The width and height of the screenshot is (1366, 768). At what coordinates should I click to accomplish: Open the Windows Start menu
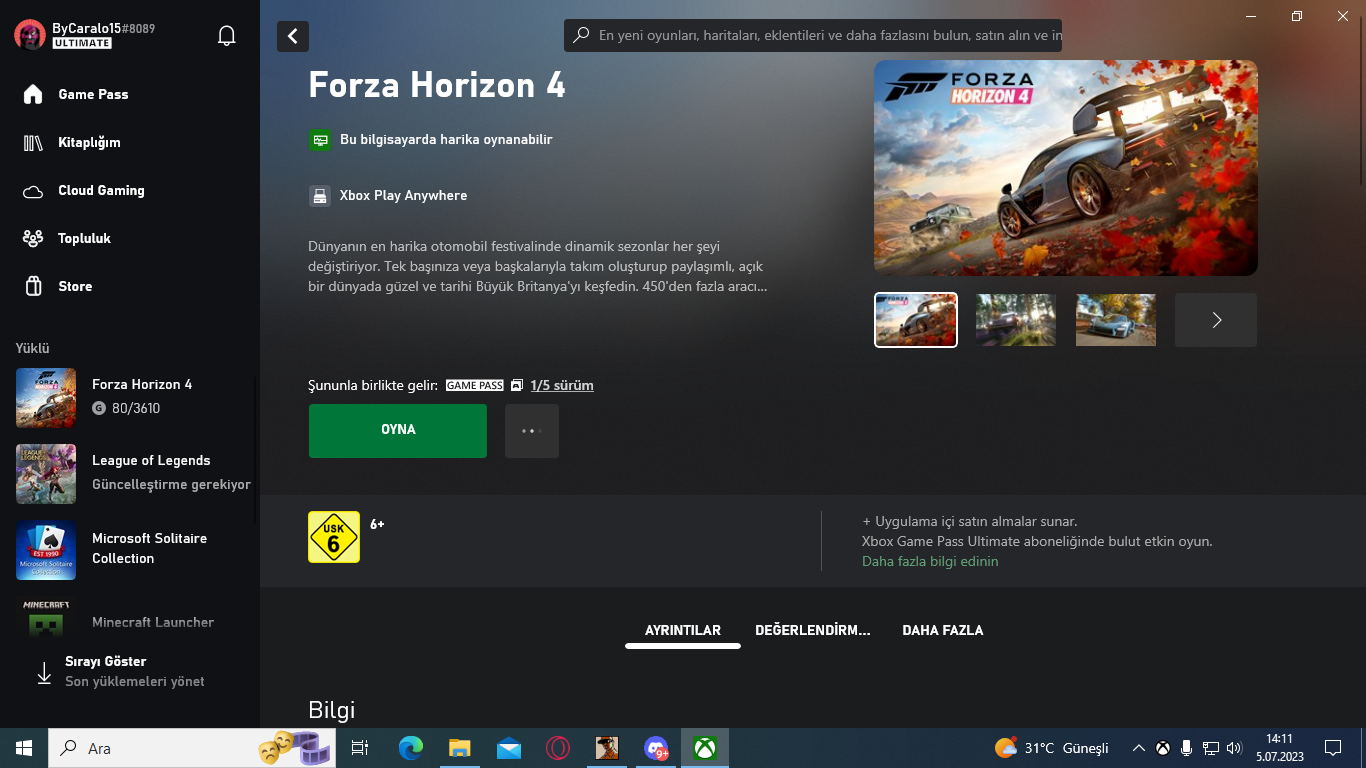coord(23,748)
